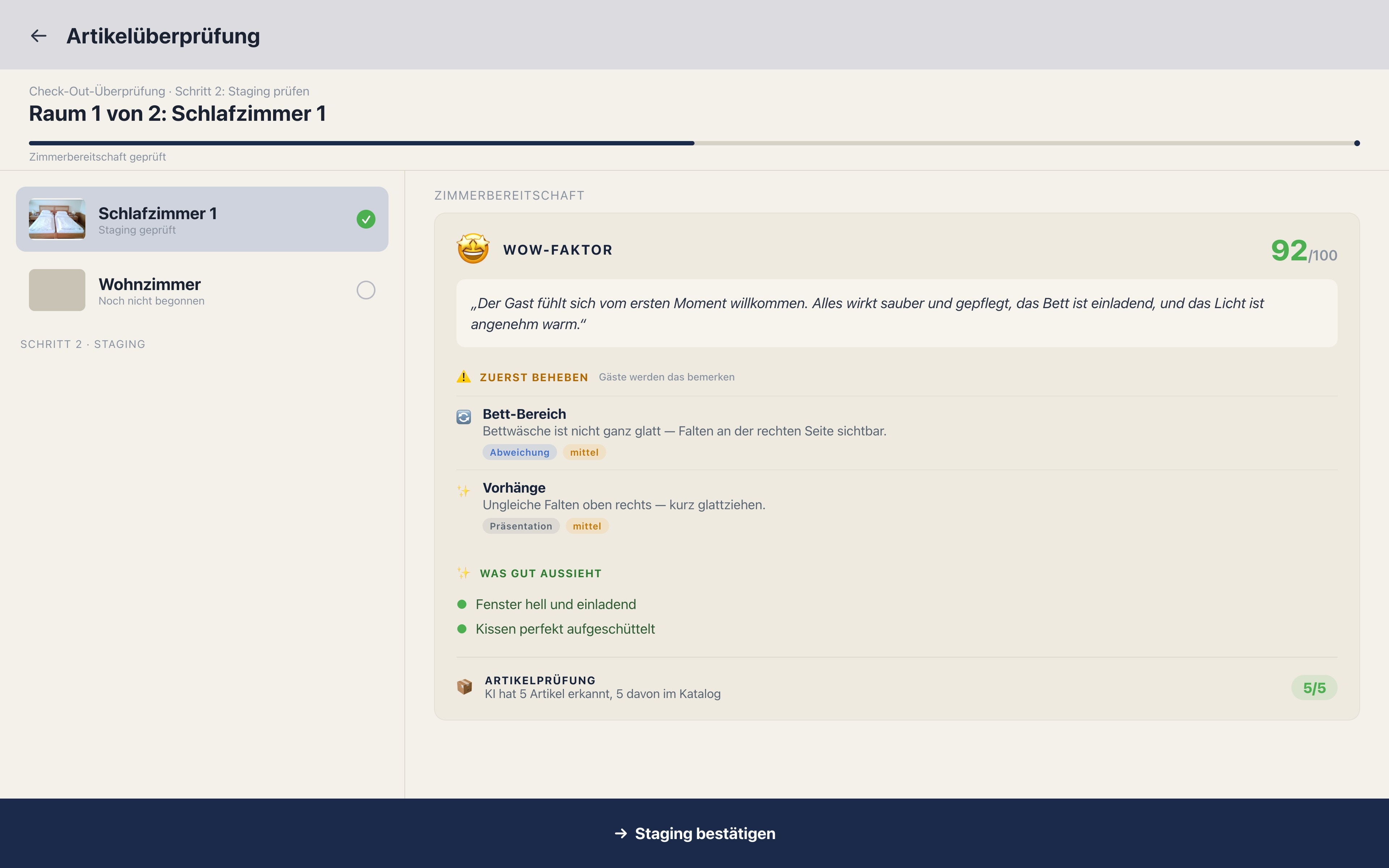
Task: Click the WOW-FAKTOR heading text
Action: pos(558,250)
